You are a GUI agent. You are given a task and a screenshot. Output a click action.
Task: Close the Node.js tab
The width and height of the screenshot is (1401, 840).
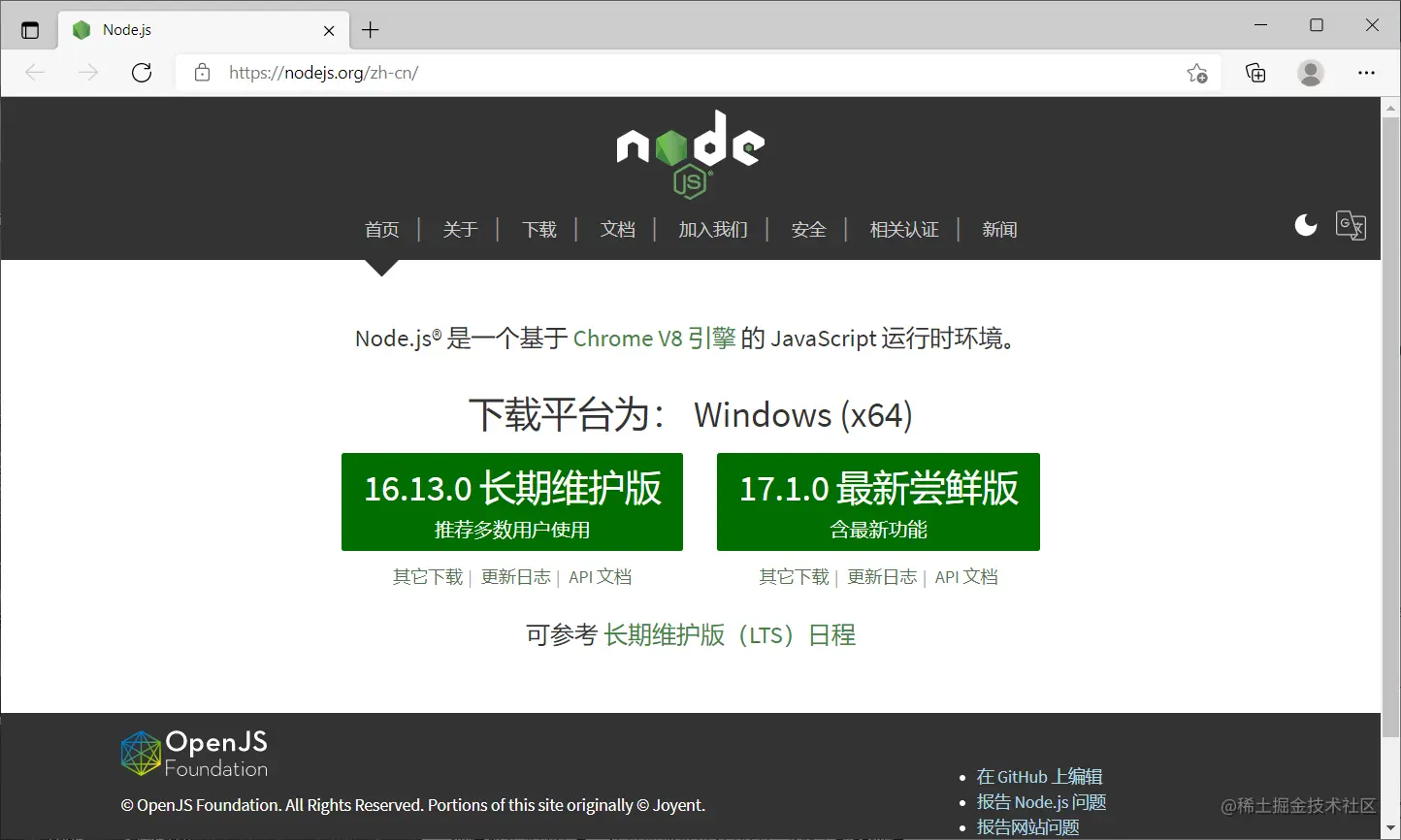point(329,30)
